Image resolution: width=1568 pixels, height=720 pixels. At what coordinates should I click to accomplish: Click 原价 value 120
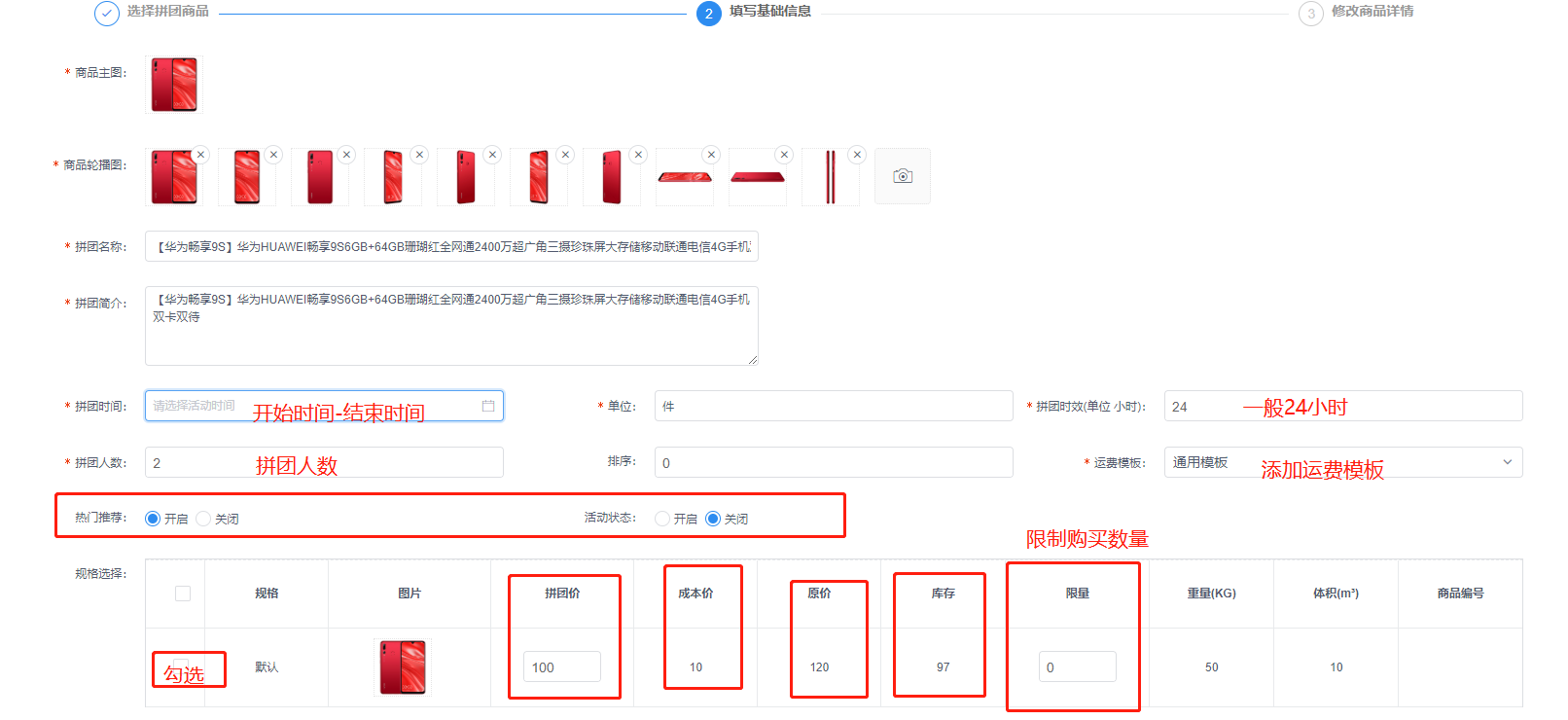point(820,667)
